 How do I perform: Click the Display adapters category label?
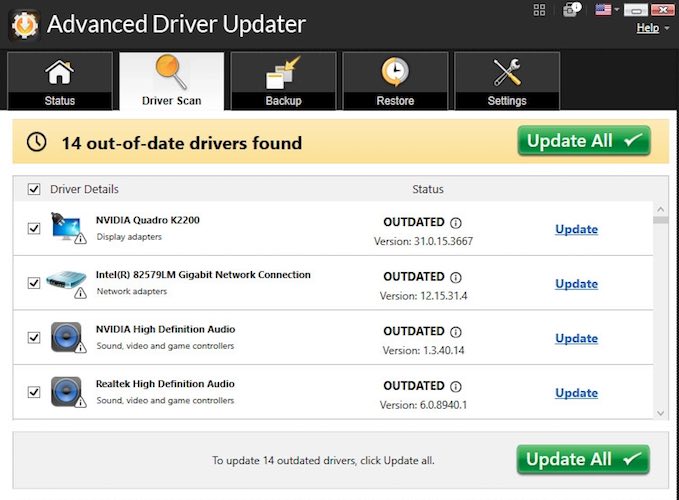pyautogui.click(x=129, y=237)
